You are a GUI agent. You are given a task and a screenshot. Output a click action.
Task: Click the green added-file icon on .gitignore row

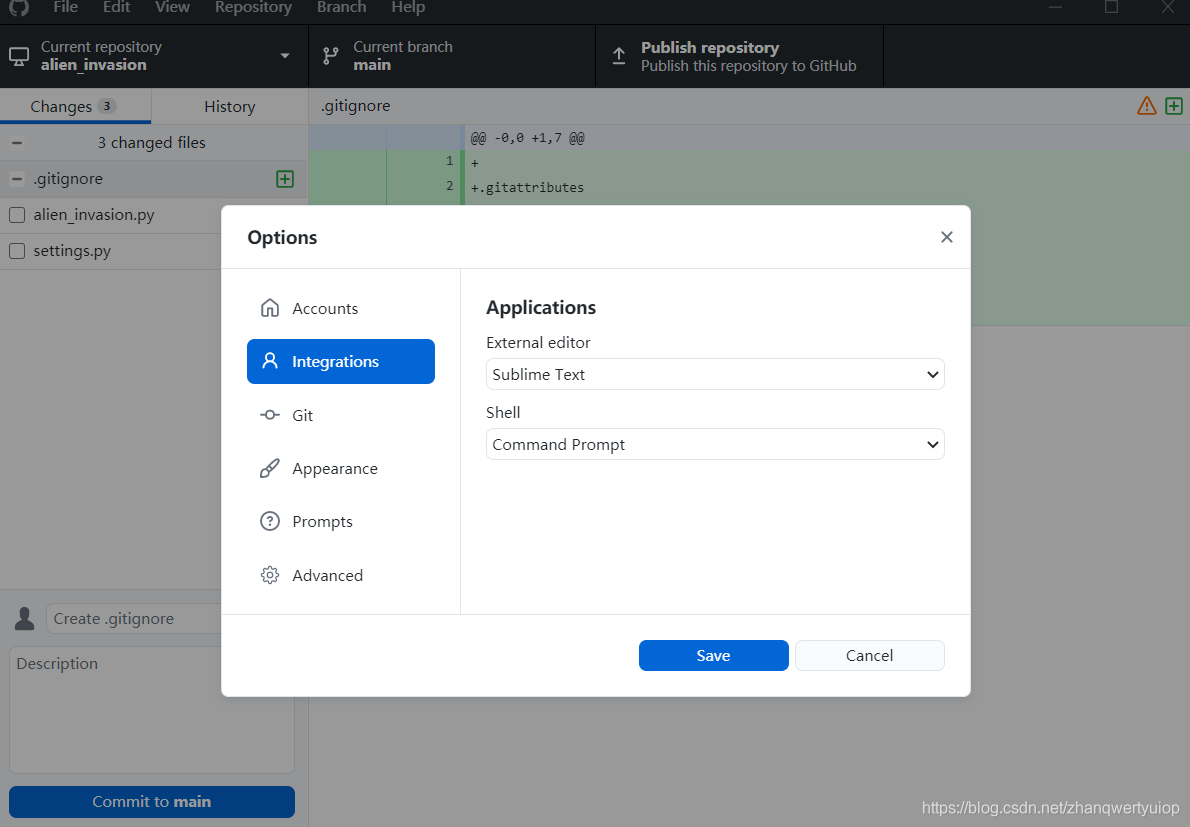285,179
